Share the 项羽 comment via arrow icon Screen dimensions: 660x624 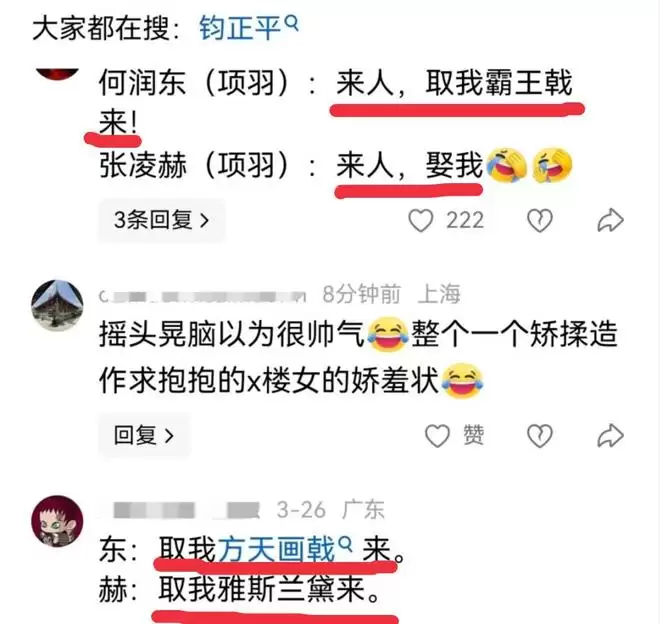[610, 220]
